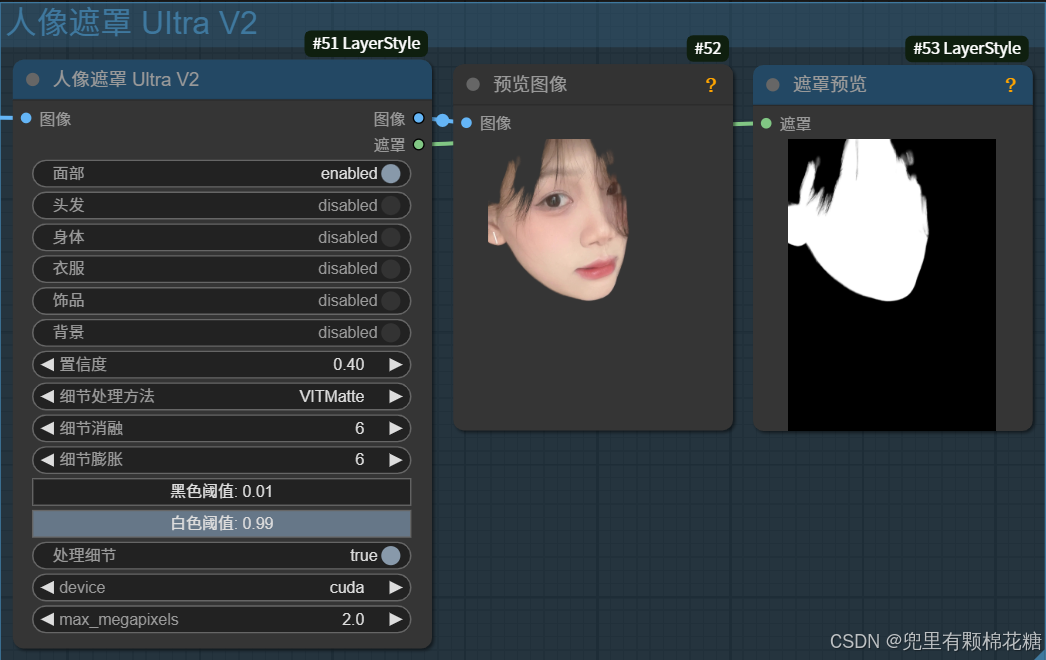The height and width of the screenshot is (660, 1046).
Task: Click 图像 input port on 预览图像 node
Action: click(466, 123)
